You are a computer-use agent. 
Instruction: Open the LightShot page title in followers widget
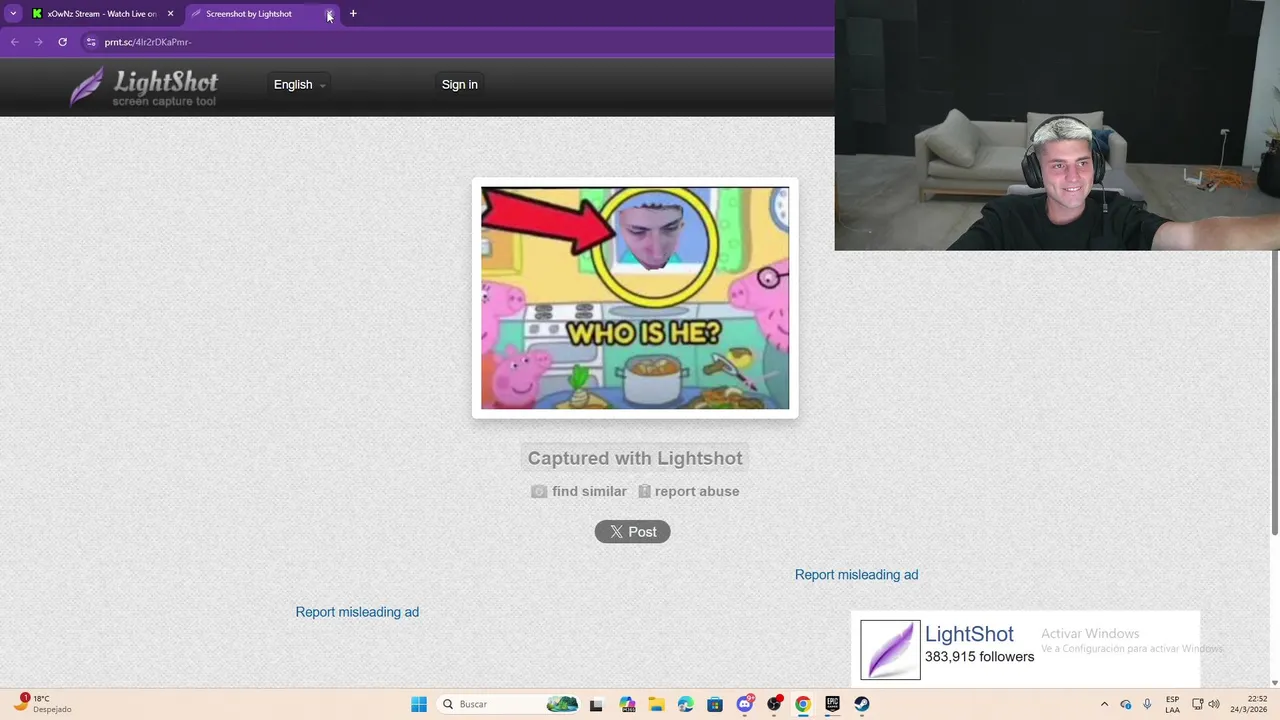(969, 634)
